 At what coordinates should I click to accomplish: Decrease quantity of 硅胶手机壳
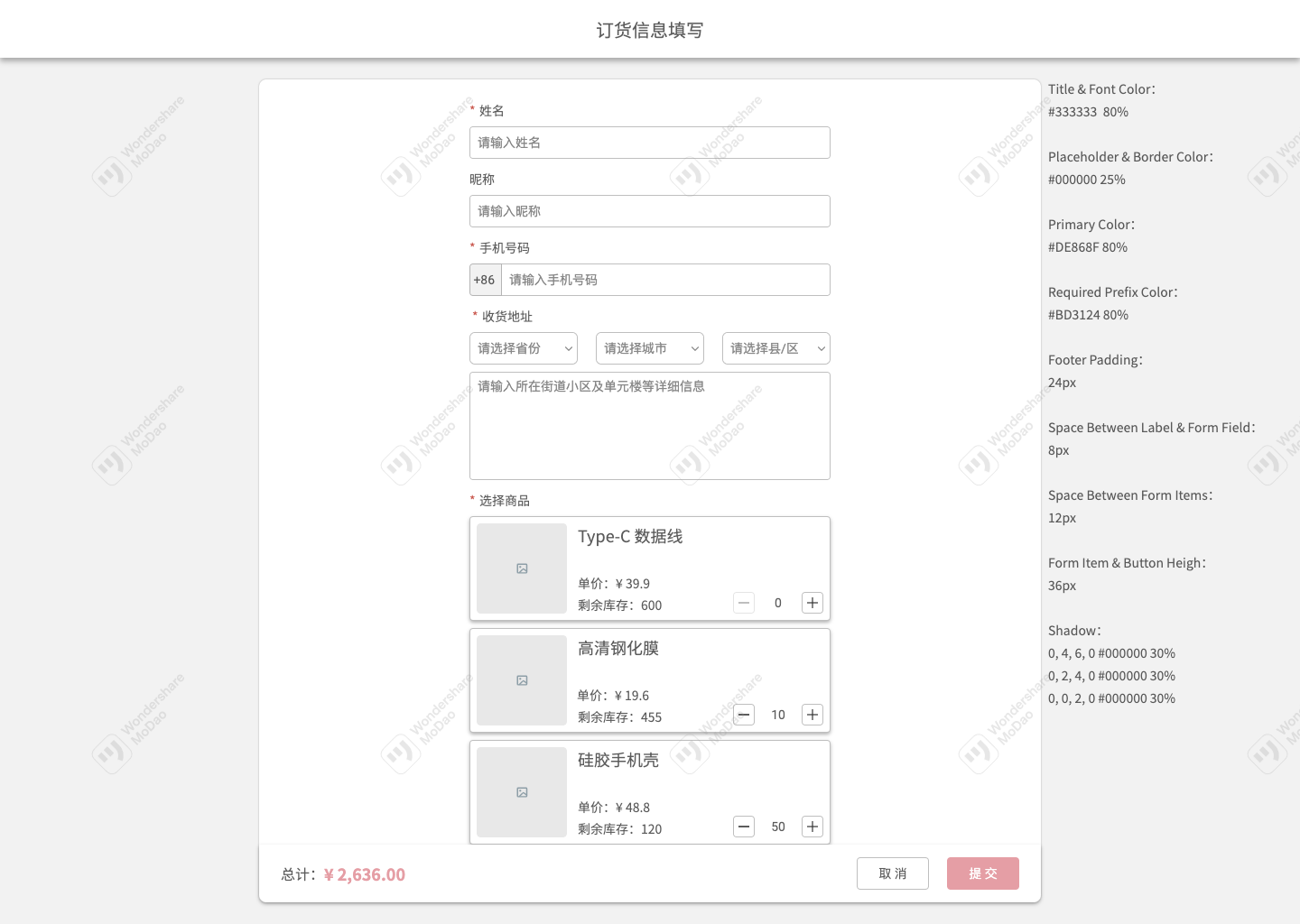(744, 827)
